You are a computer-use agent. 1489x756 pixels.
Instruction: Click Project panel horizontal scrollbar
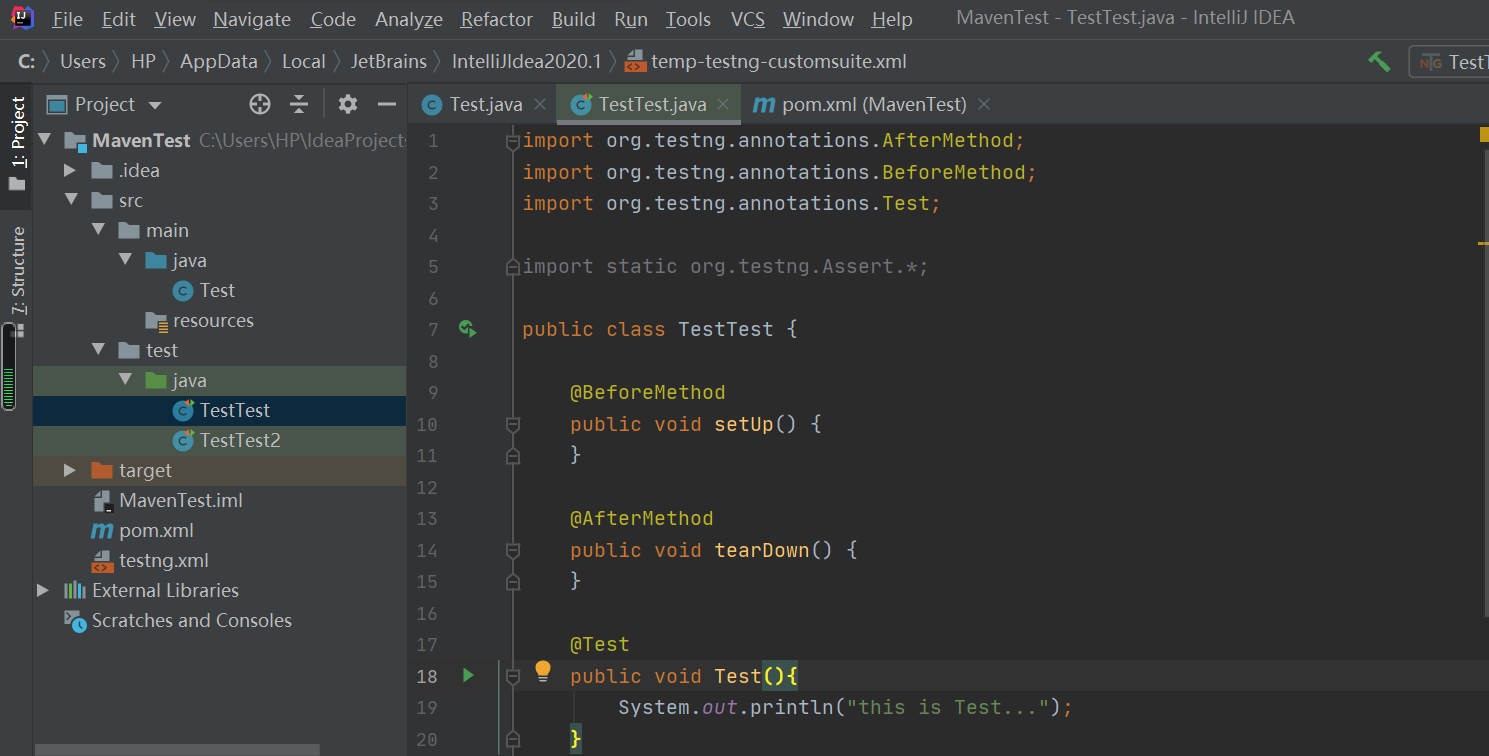(x=177, y=750)
